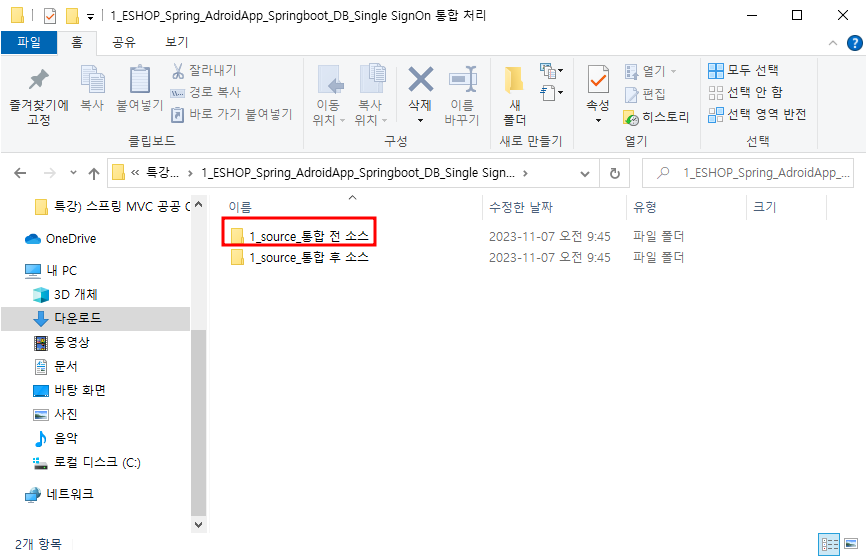Open 동영상 folder
This screenshot has height=557, width=867.
point(62,343)
